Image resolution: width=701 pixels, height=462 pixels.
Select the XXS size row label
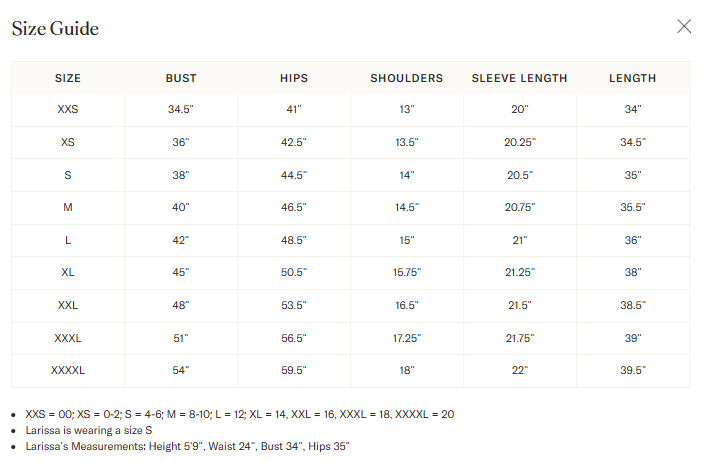pyautogui.click(x=68, y=109)
